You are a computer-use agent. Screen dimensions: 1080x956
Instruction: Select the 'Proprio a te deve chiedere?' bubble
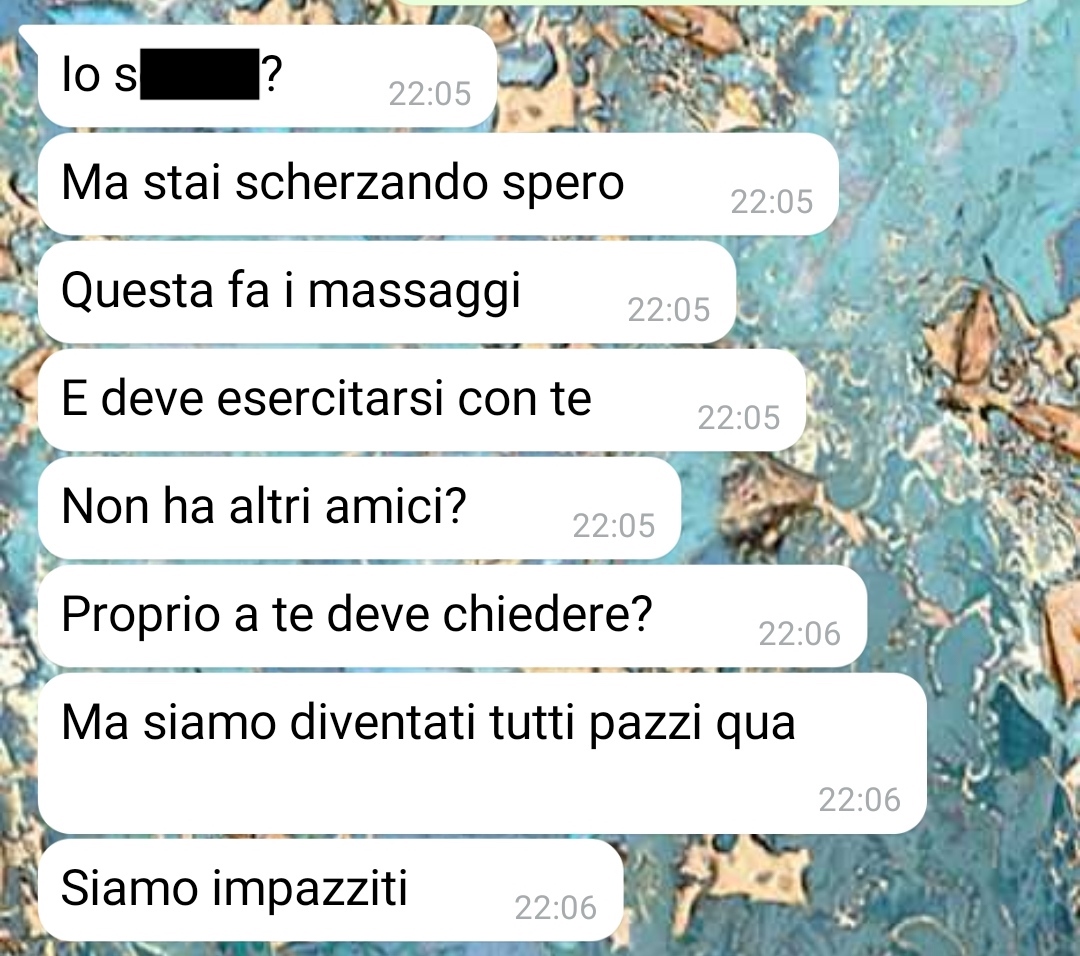[452, 616]
